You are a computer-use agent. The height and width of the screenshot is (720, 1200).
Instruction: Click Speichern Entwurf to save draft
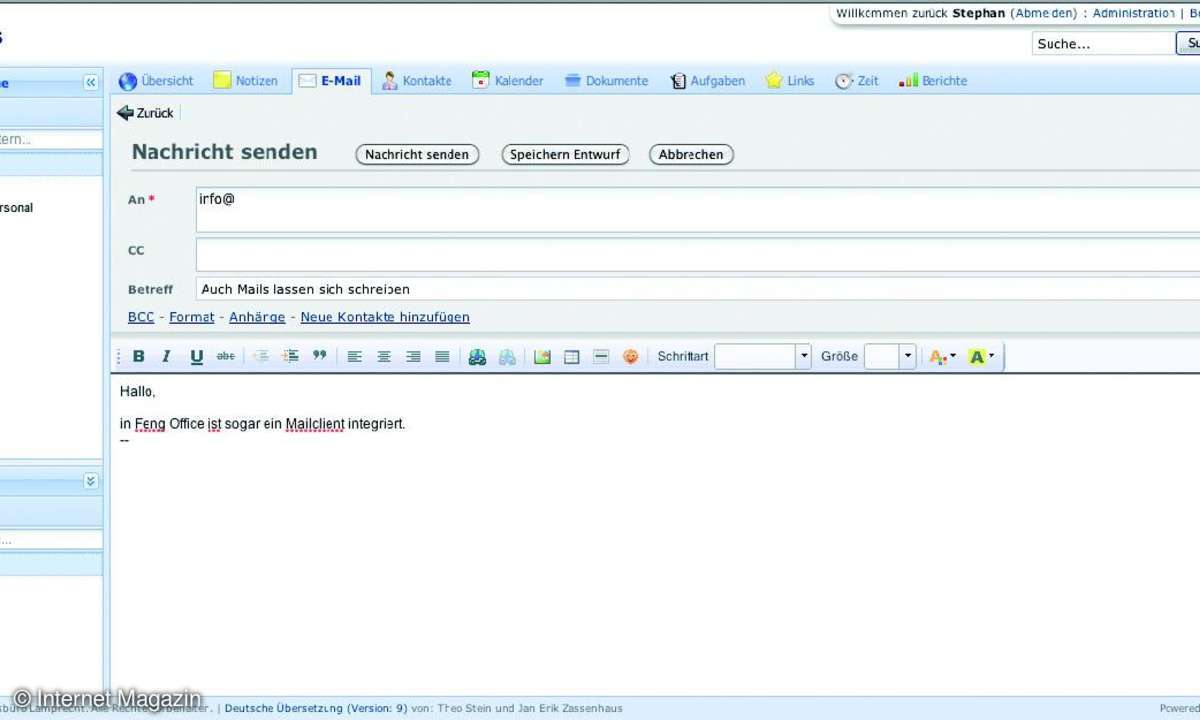(565, 155)
